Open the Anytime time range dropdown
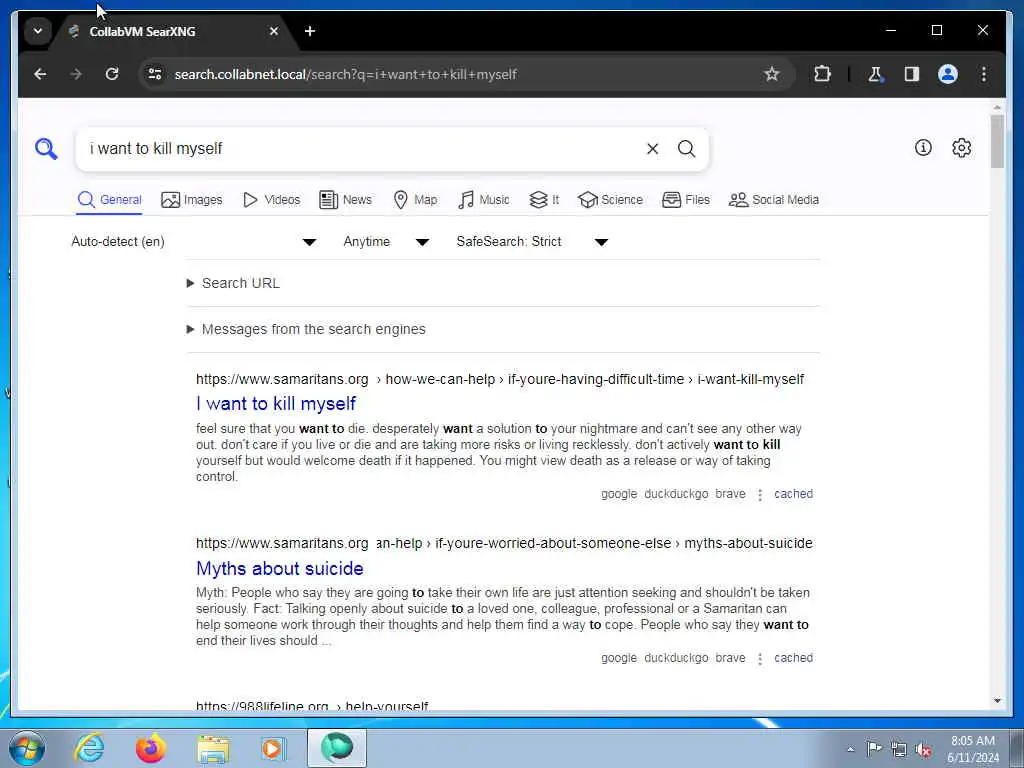This screenshot has height=768, width=1024. coord(386,242)
